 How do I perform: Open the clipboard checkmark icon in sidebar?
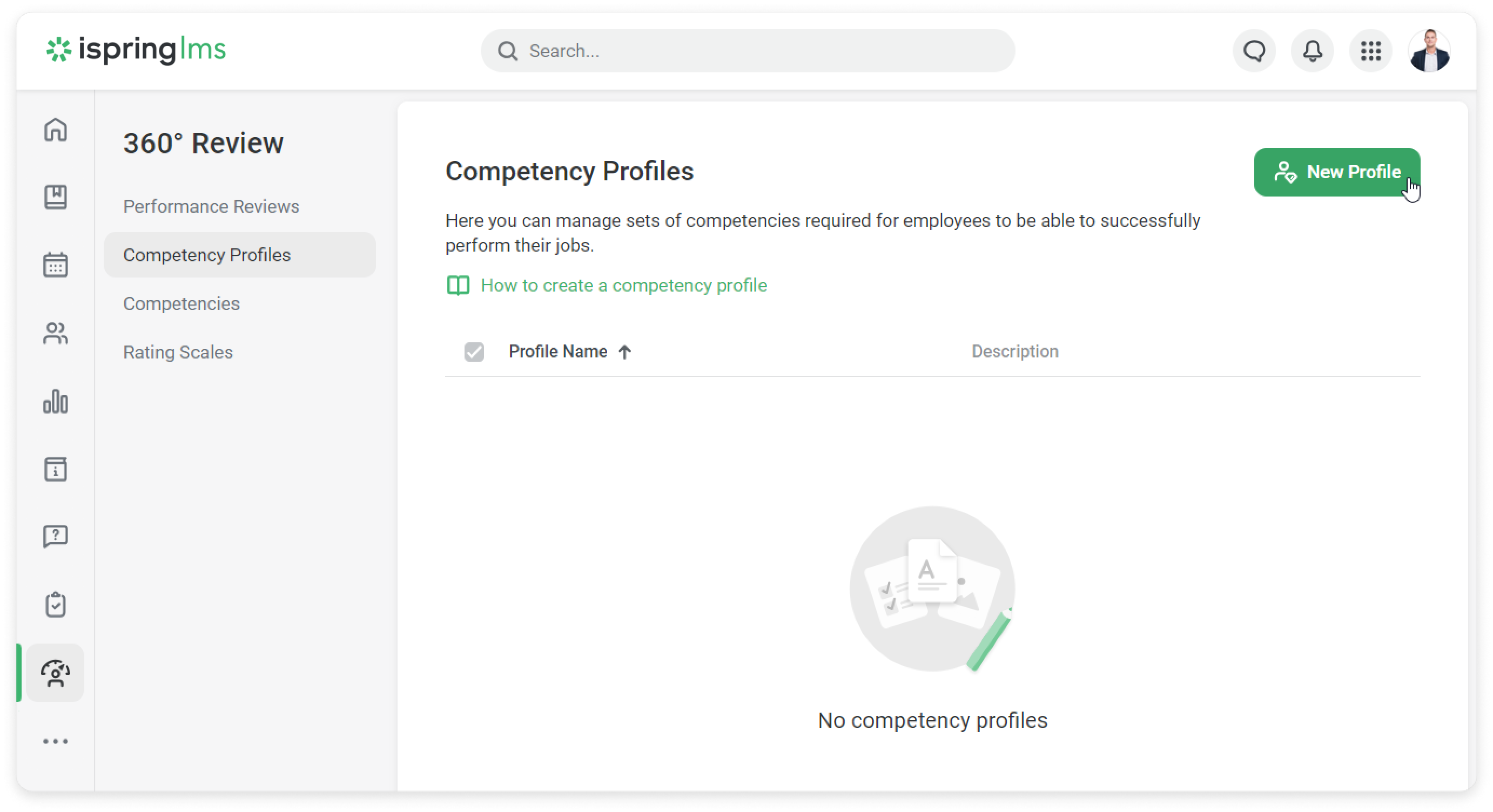point(56,605)
